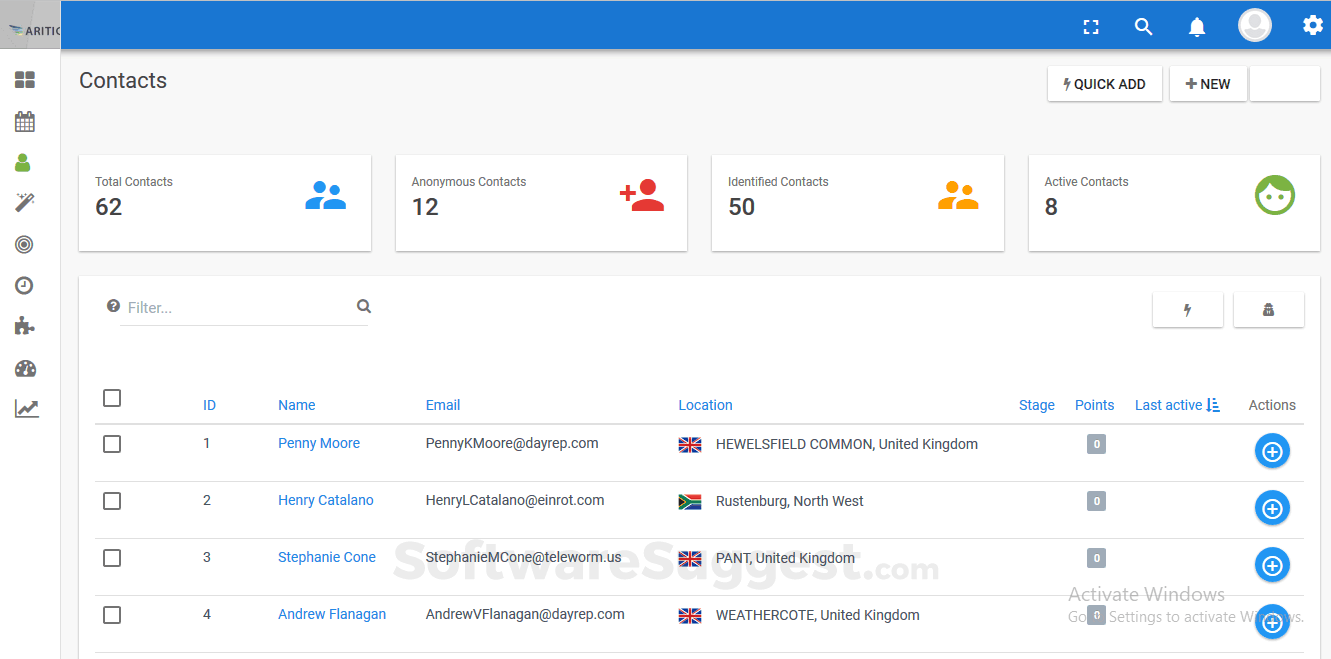The width and height of the screenshot is (1331, 659).
Task: Sort contacts by Email column header
Action: tap(443, 405)
